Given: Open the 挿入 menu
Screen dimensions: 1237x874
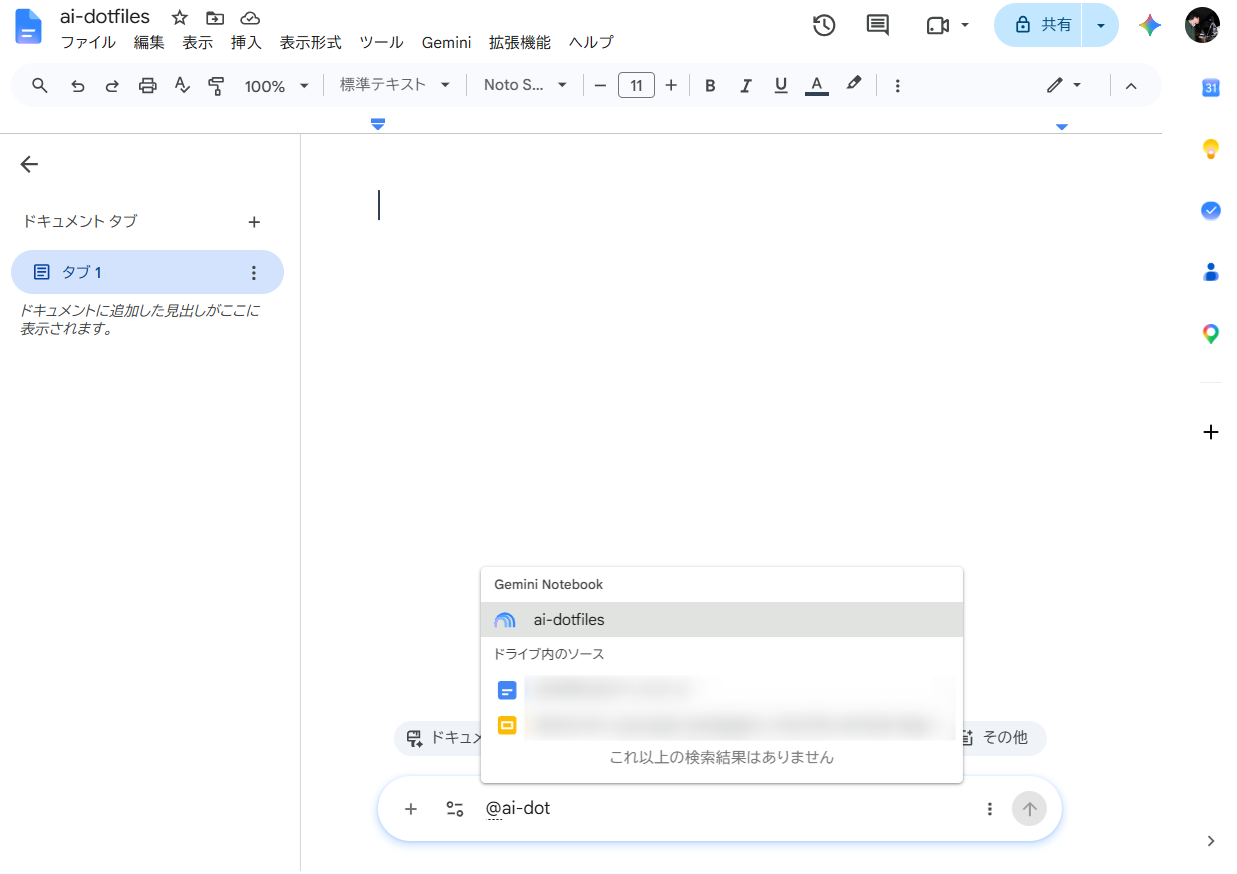Looking at the screenshot, I should click(x=246, y=43).
